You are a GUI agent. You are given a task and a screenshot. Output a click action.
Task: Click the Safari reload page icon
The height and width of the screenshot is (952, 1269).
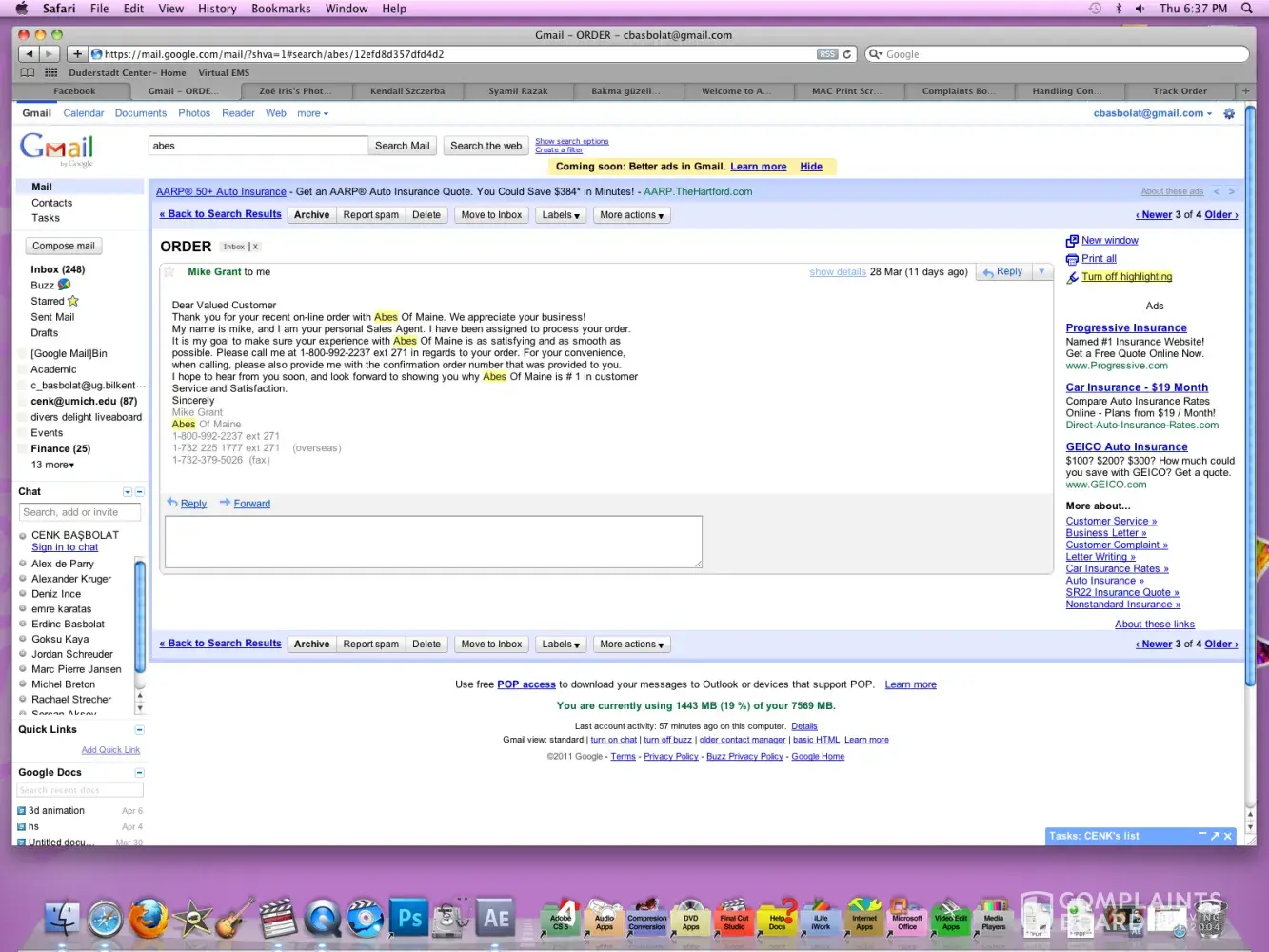pyautogui.click(x=847, y=54)
